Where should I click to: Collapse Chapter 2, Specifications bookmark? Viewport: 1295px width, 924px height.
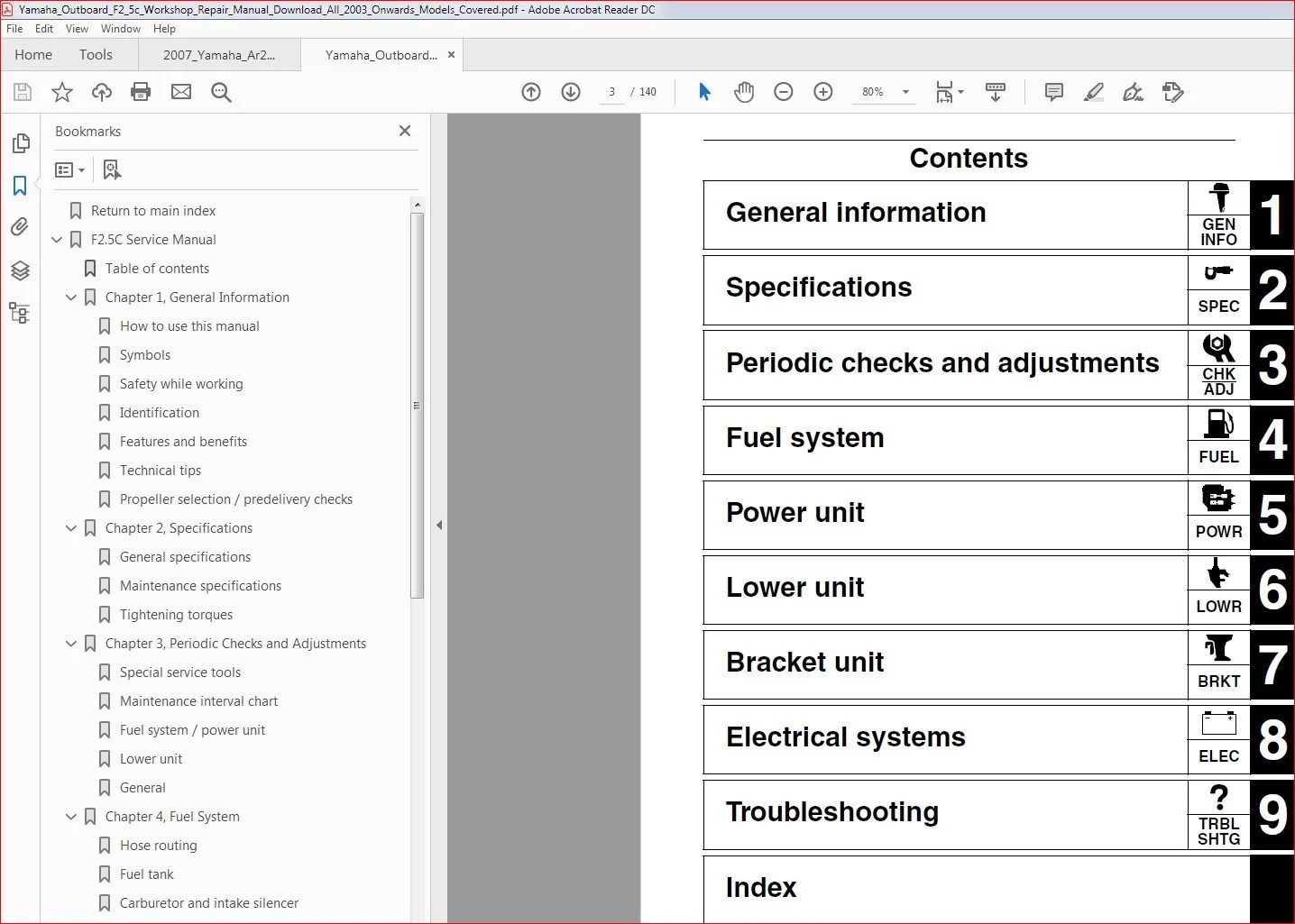(71, 528)
